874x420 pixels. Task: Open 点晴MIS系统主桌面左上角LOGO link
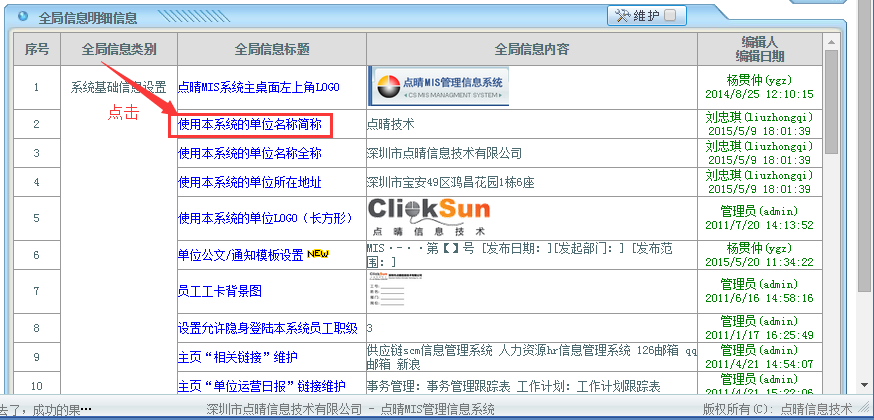tap(258, 87)
